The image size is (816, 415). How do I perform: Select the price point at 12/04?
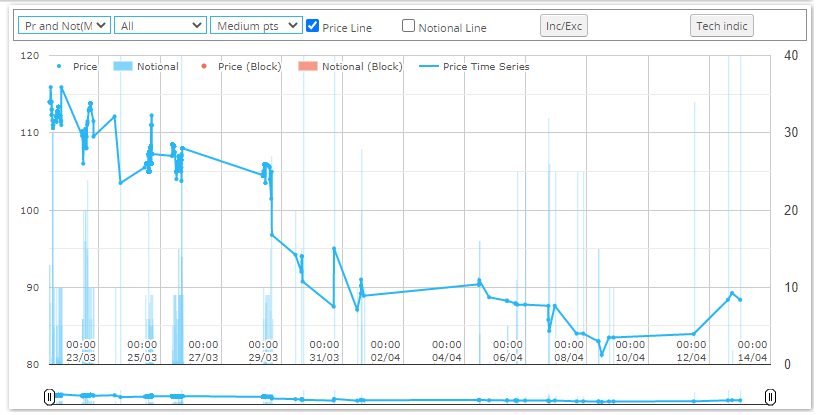(x=694, y=334)
